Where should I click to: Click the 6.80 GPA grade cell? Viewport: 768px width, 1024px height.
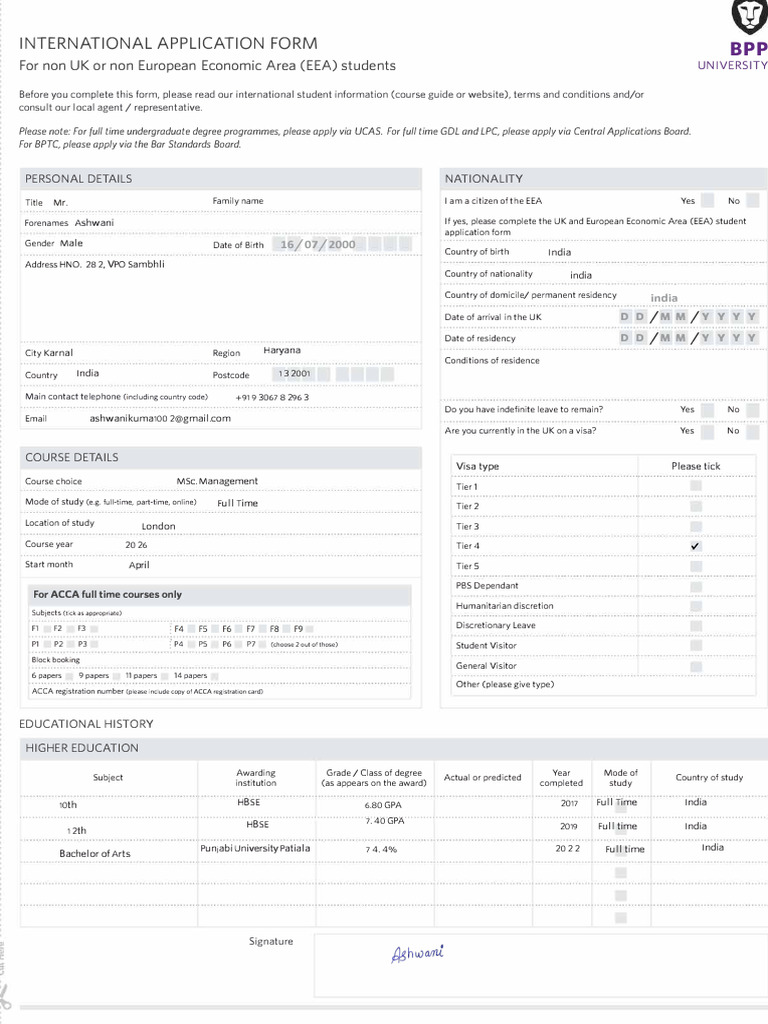click(x=375, y=806)
